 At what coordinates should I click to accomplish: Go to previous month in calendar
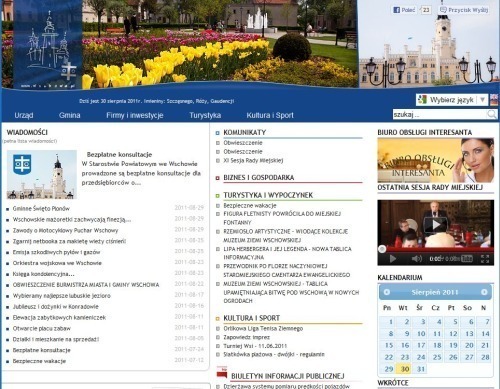(387, 292)
